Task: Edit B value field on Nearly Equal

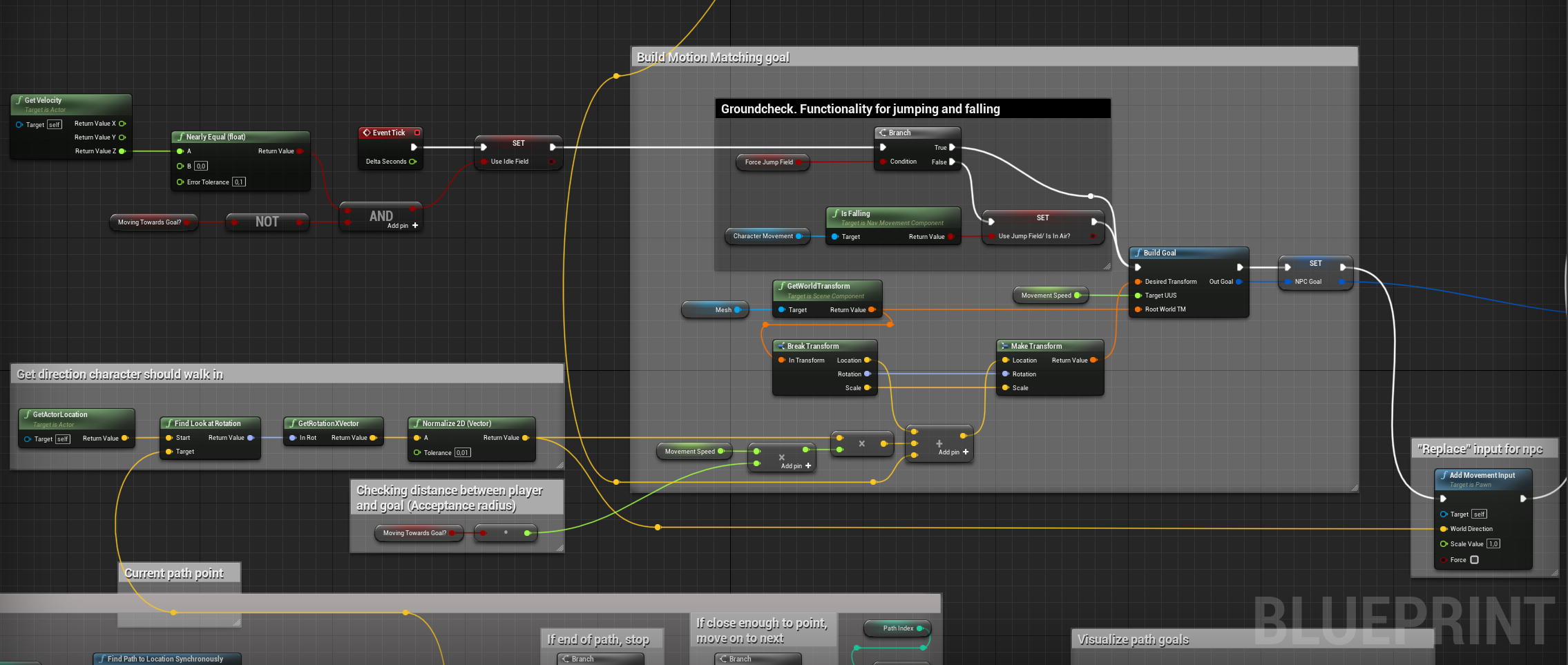Action: pos(201,166)
